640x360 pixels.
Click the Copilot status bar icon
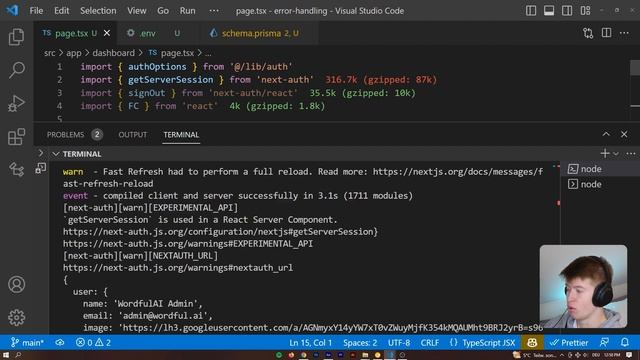532,343
